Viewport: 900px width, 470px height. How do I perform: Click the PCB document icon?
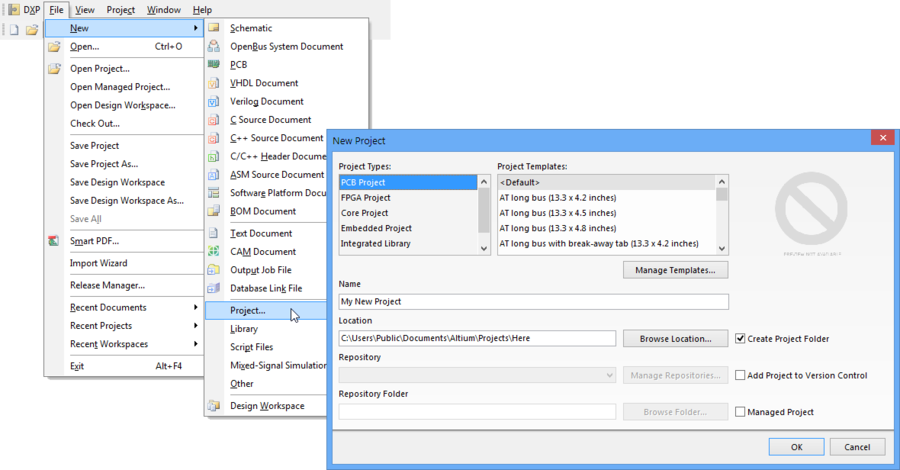pyautogui.click(x=214, y=64)
